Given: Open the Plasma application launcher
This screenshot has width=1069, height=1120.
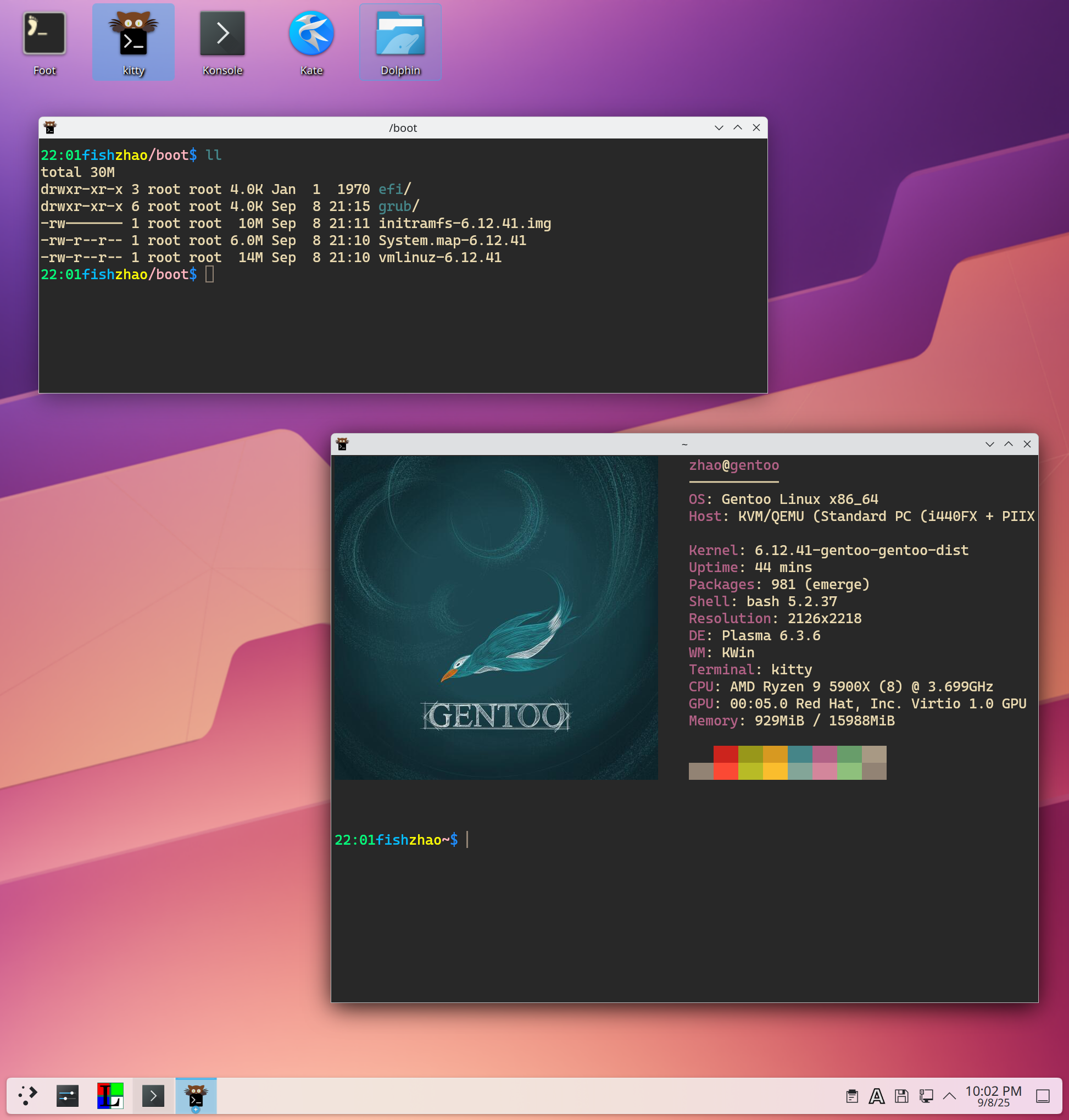Looking at the screenshot, I should 27,1095.
